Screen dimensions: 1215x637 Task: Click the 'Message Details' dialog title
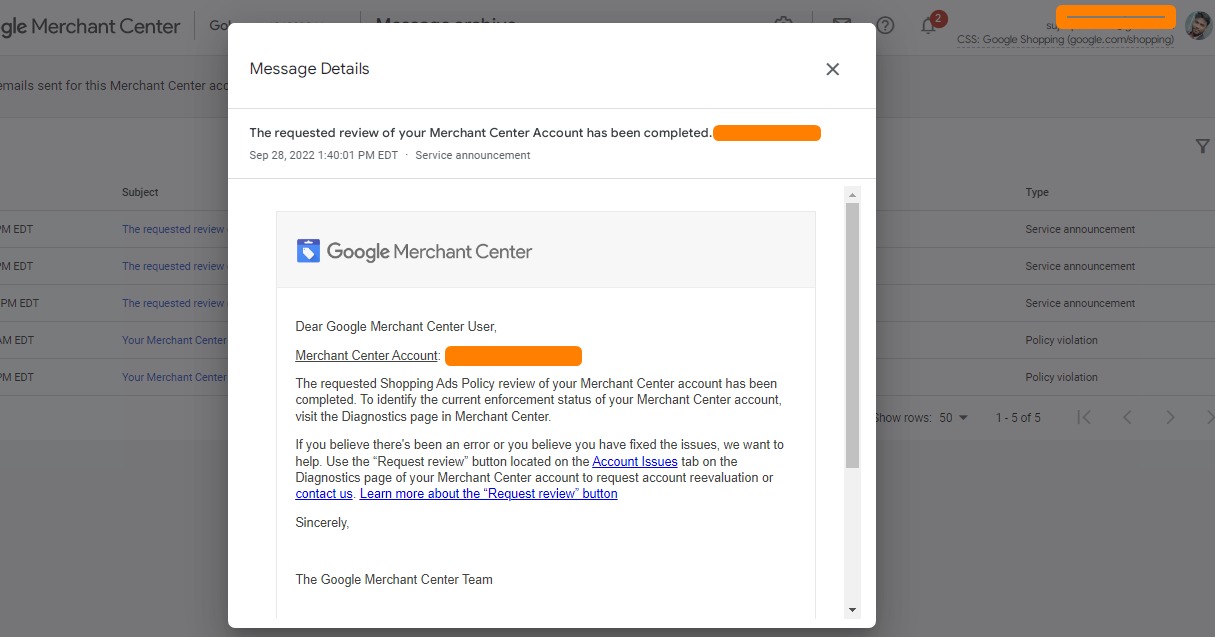[309, 69]
